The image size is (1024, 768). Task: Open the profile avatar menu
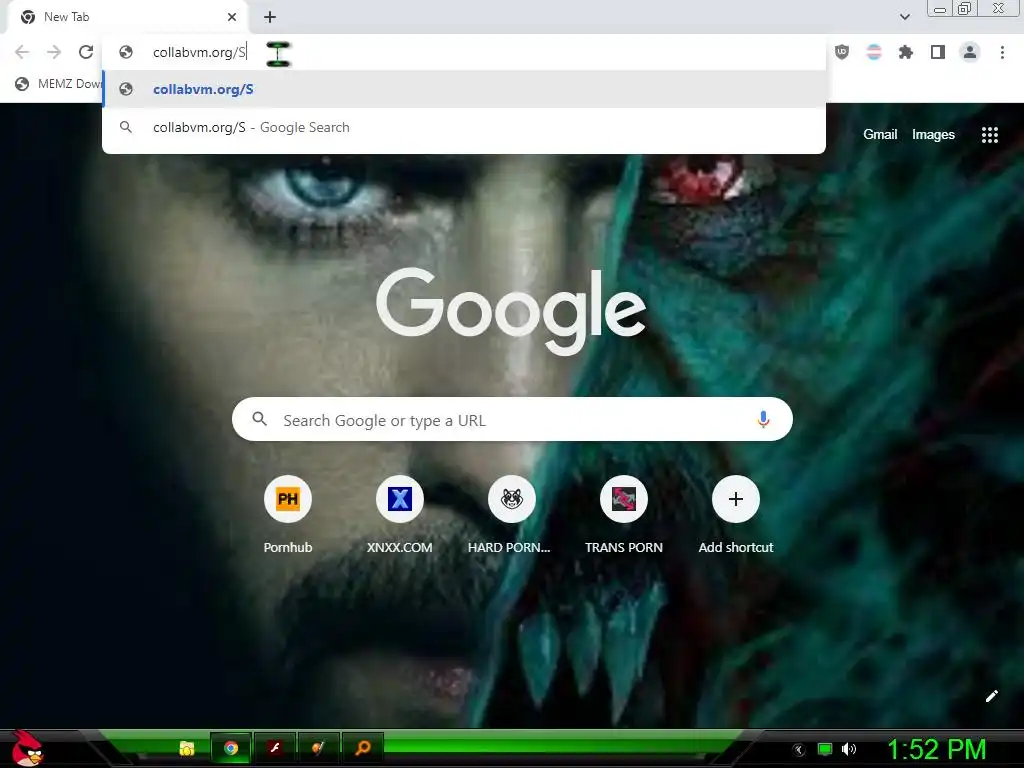point(970,52)
